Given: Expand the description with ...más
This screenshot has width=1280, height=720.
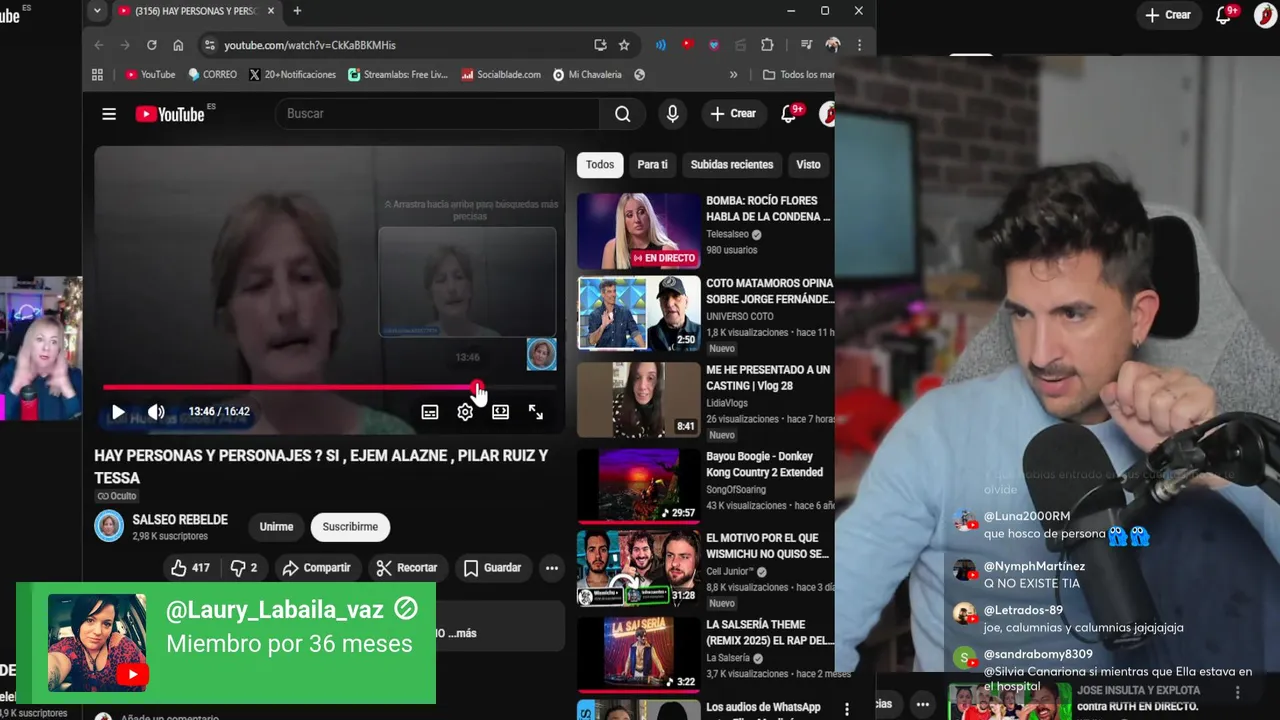Looking at the screenshot, I should point(462,633).
